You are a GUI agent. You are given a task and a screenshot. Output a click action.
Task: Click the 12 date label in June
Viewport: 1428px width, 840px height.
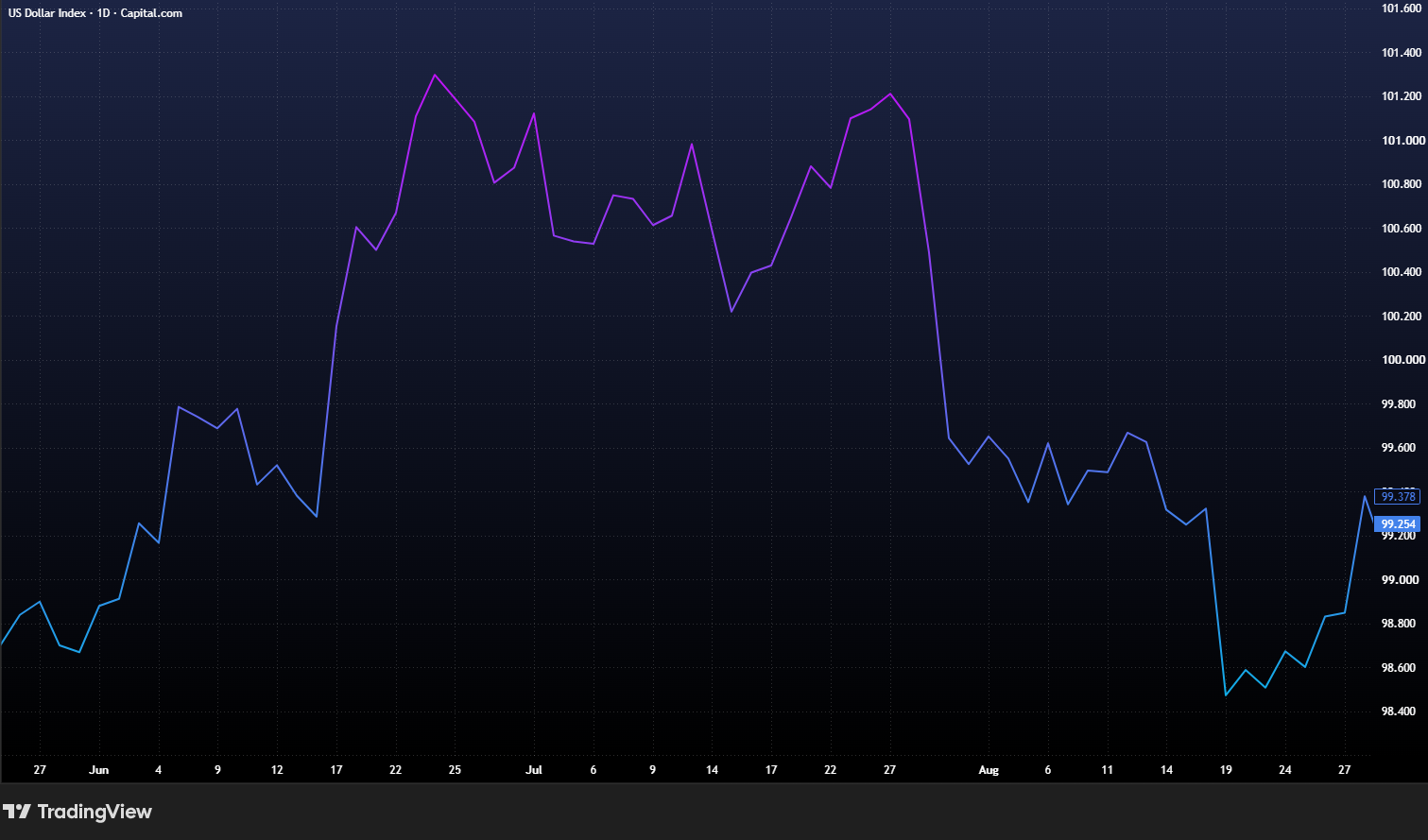click(277, 770)
